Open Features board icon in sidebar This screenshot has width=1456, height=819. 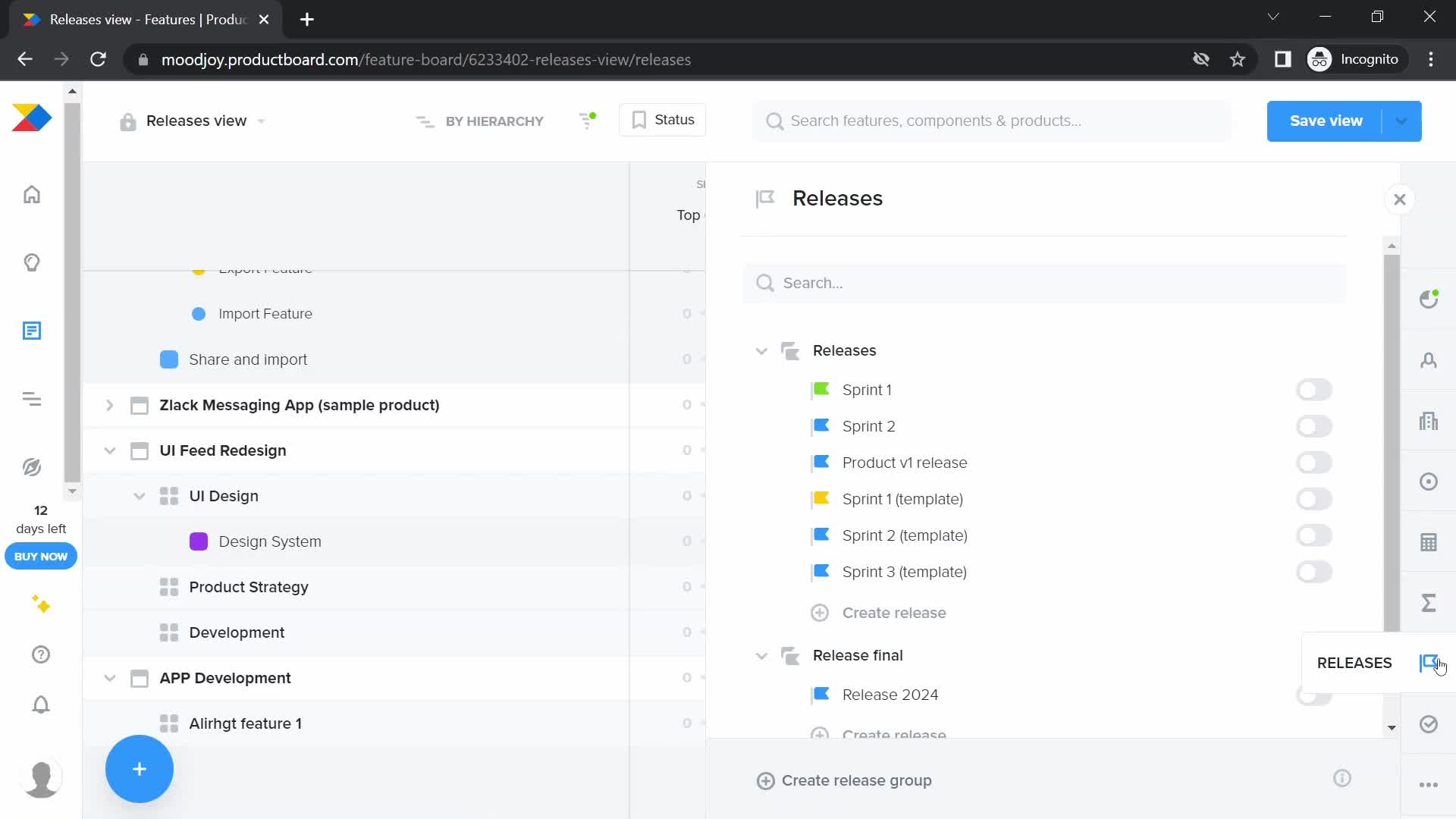32,331
